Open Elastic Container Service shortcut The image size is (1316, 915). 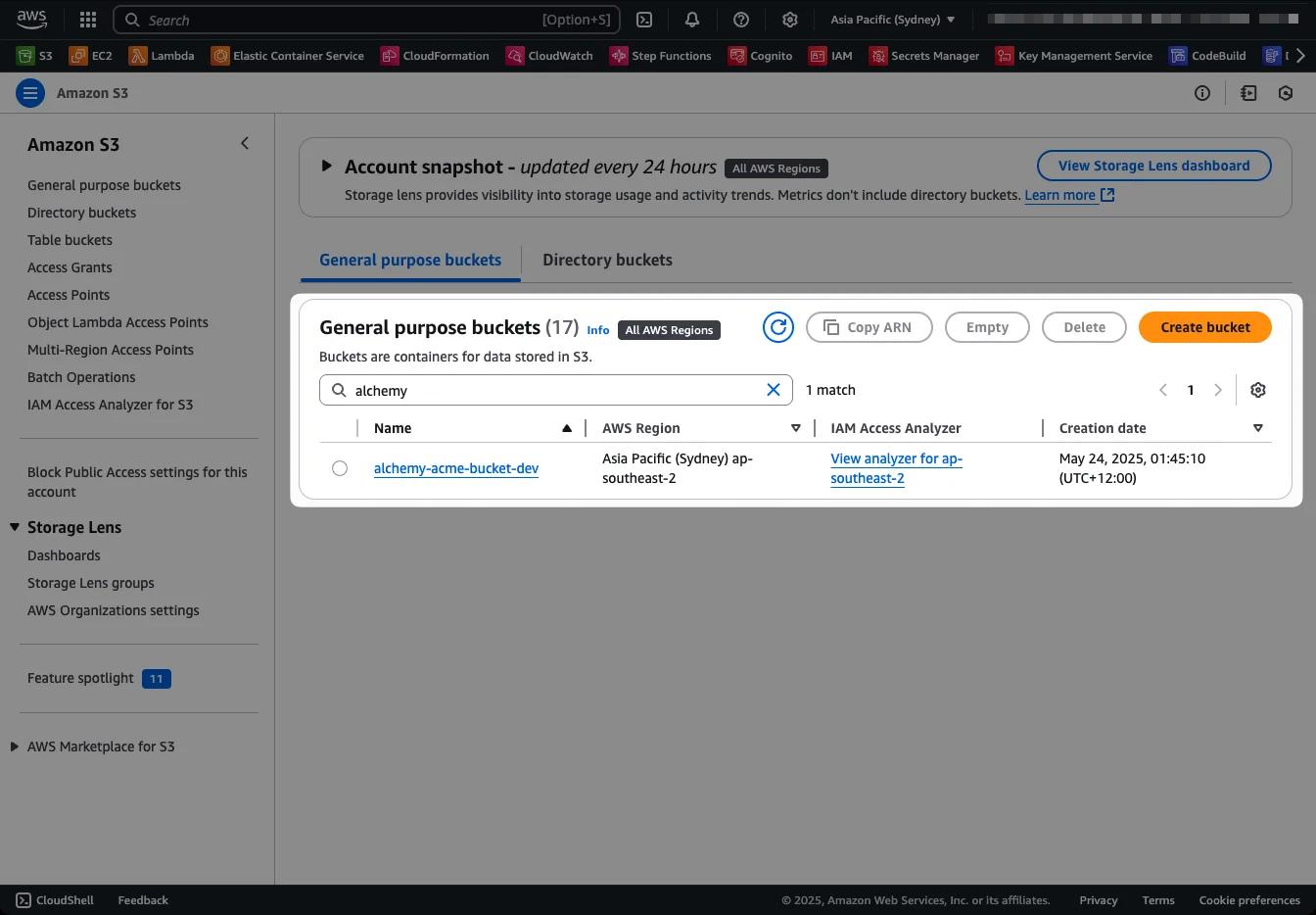point(288,56)
